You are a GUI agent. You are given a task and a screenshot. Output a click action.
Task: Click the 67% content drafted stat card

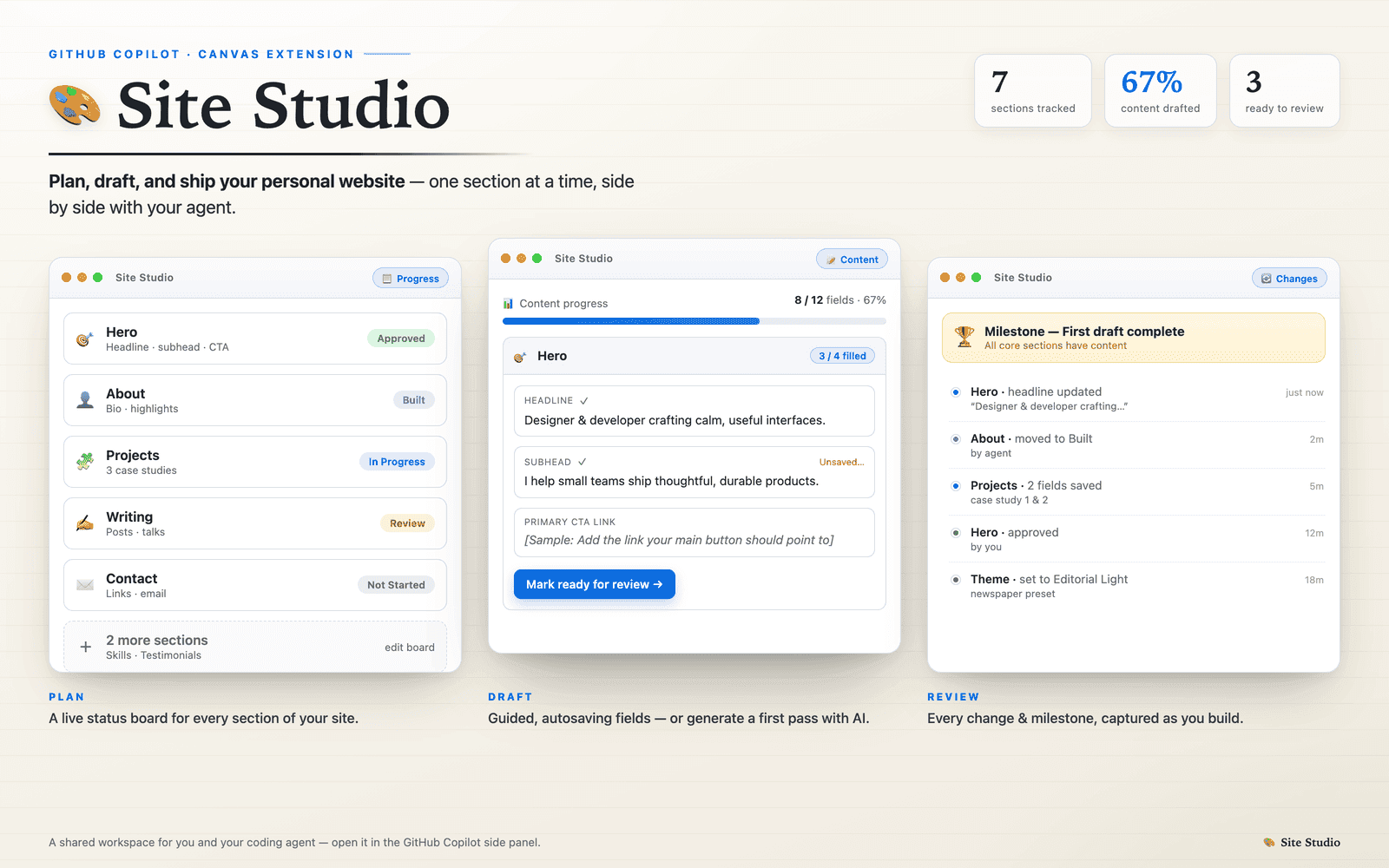point(1161,91)
